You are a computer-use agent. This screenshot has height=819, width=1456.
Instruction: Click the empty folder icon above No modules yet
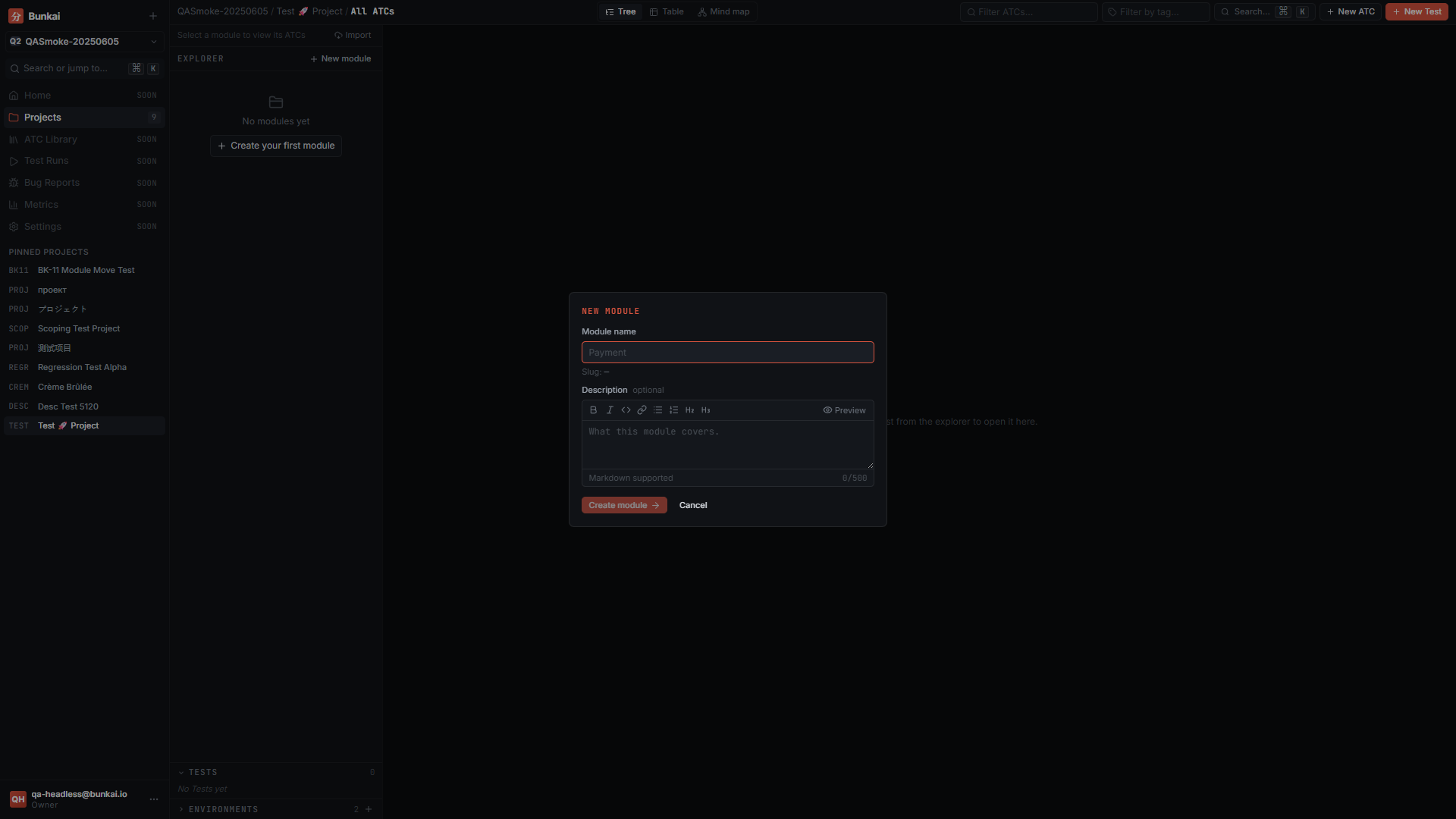(x=276, y=102)
